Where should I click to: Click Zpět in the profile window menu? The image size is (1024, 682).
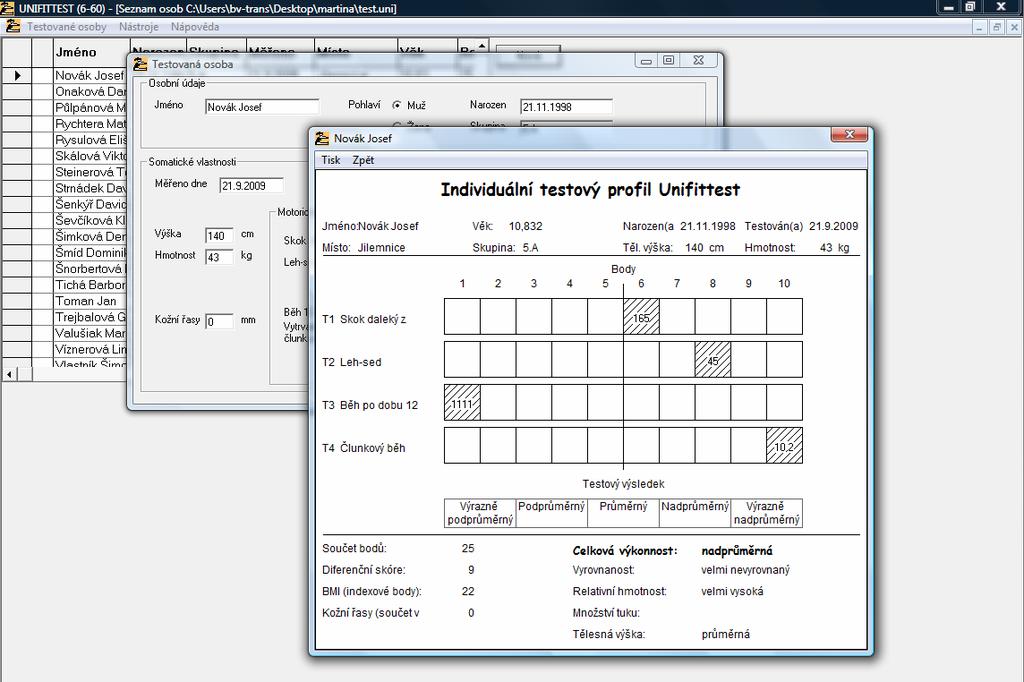click(x=363, y=160)
